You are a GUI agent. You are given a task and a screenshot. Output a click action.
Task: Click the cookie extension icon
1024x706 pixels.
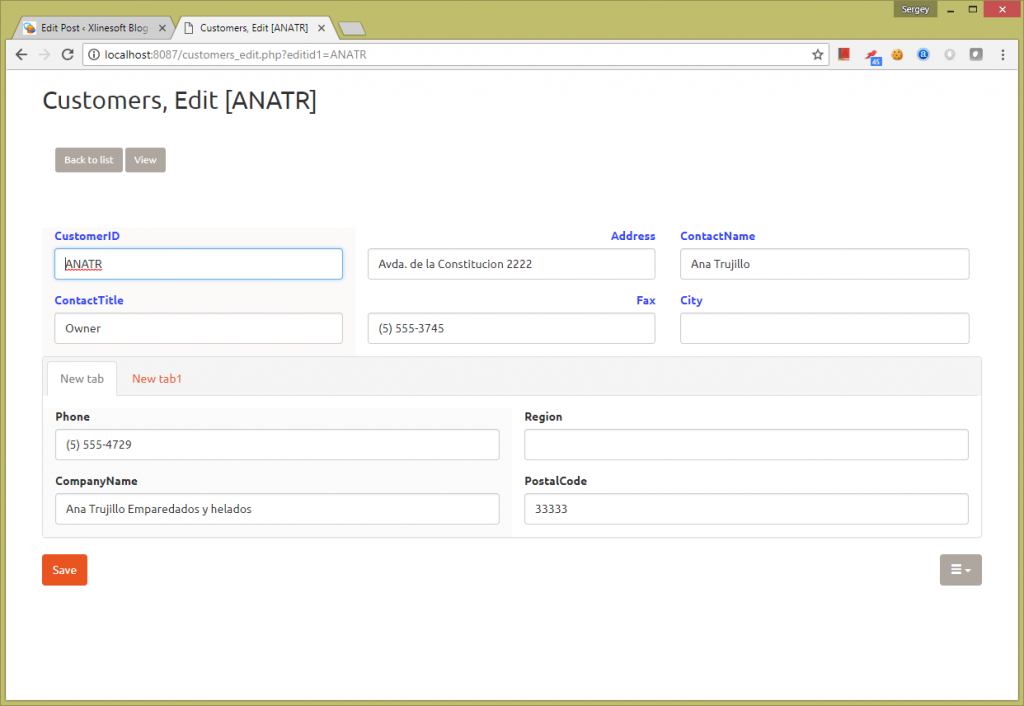(x=897, y=54)
